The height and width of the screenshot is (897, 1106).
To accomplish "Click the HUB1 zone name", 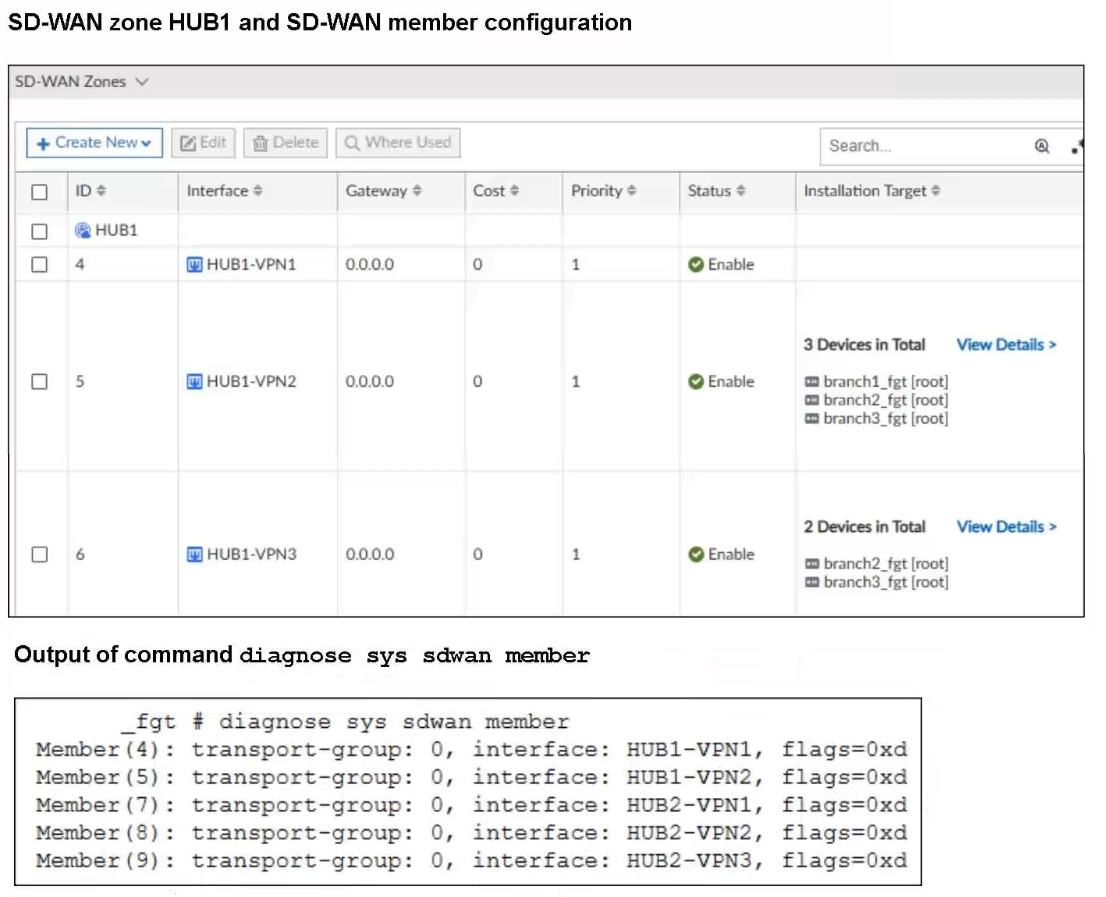I will click(116, 231).
